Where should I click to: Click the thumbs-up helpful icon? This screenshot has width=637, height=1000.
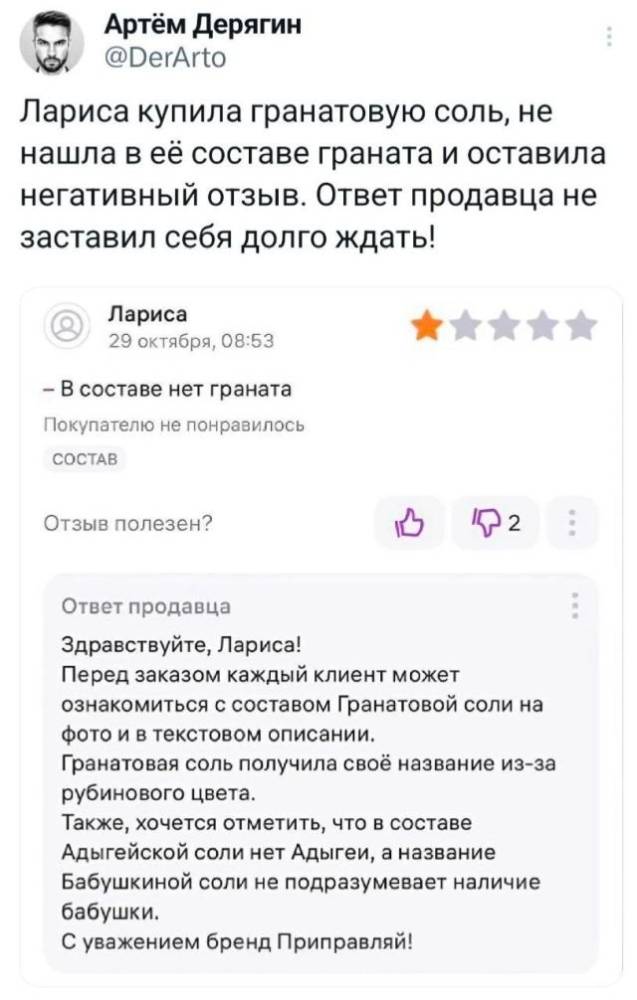pos(410,522)
